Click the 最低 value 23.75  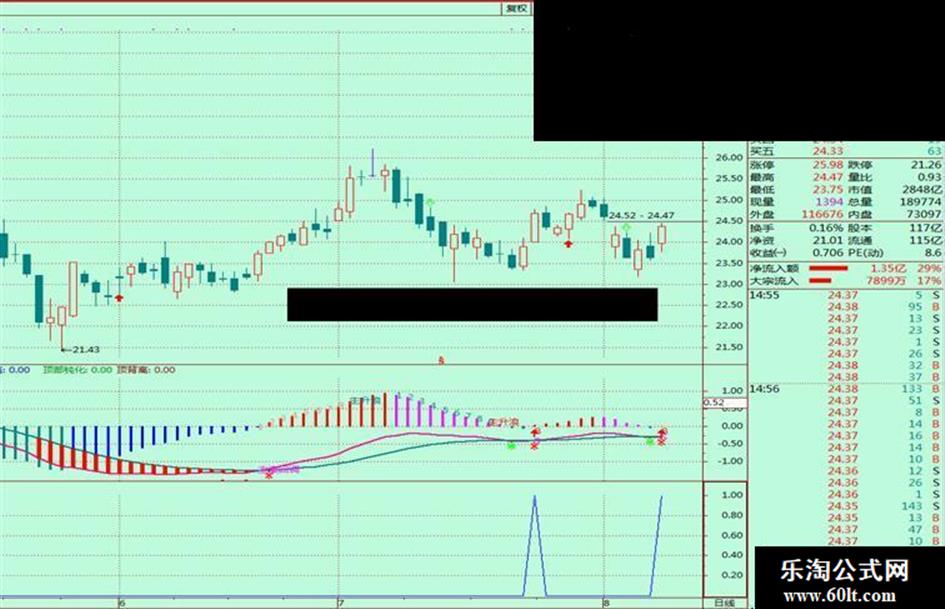point(828,189)
